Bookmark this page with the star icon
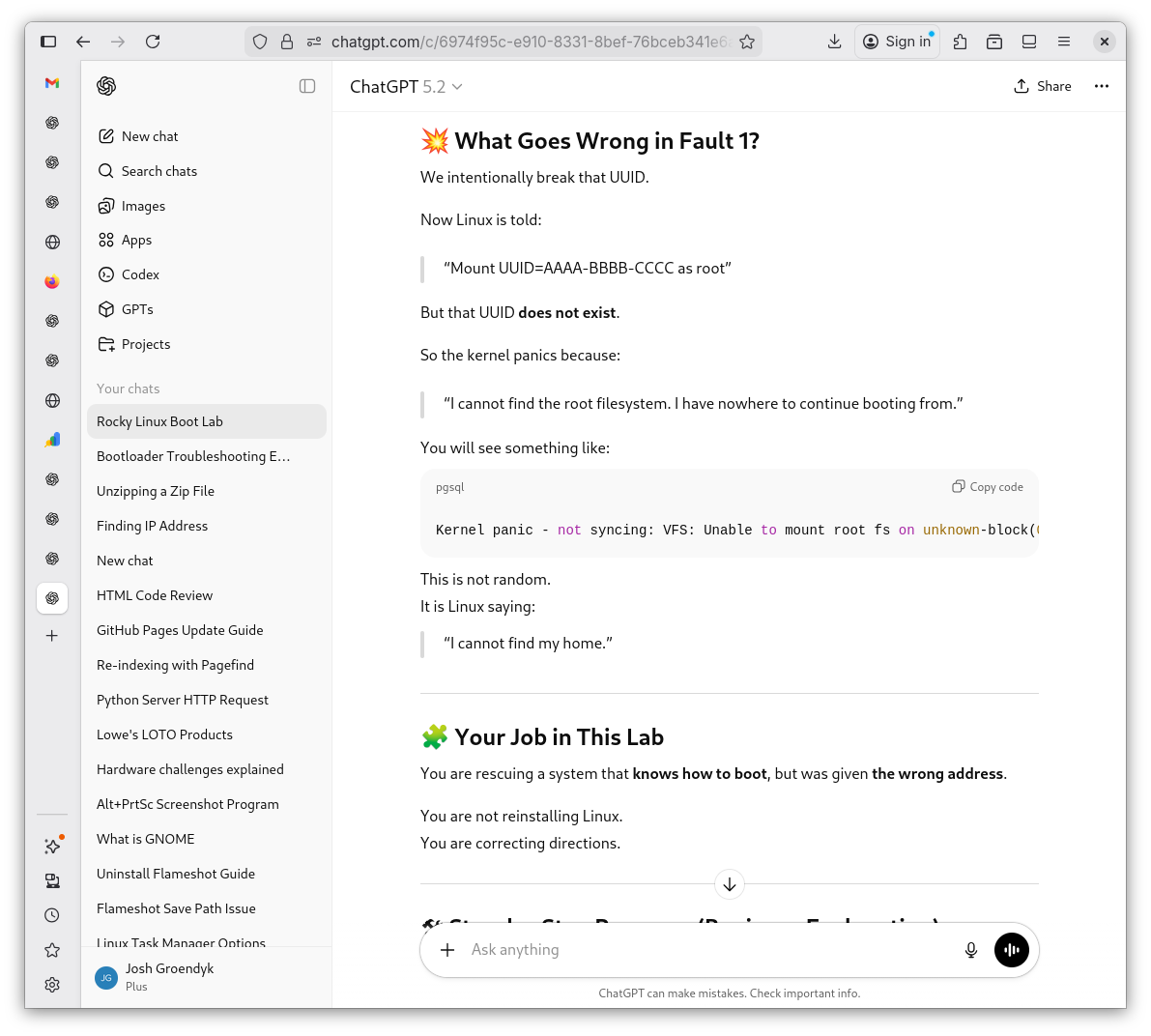This screenshot has height=1036, width=1151. pos(747,42)
